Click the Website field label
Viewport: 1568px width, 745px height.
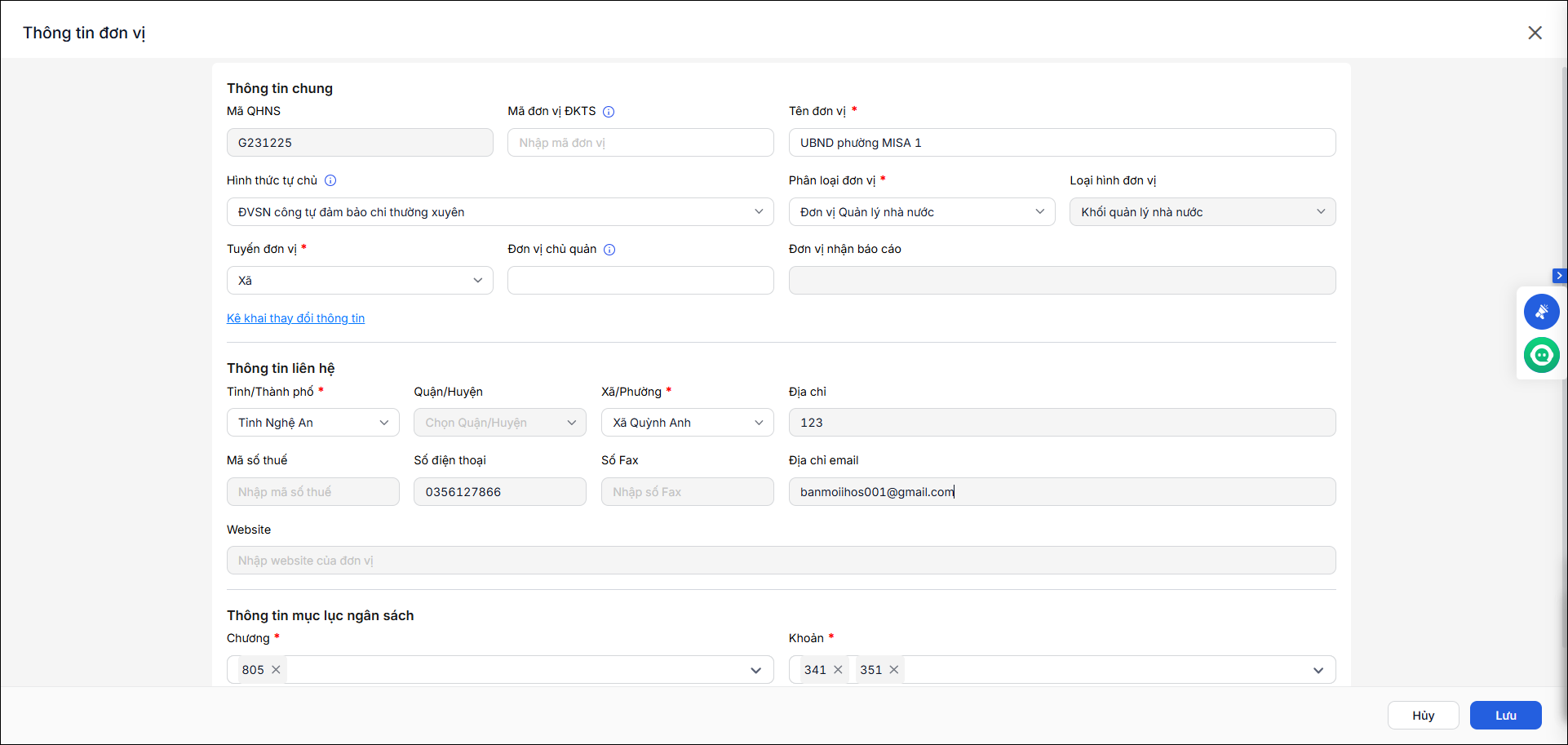coord(249,530)
